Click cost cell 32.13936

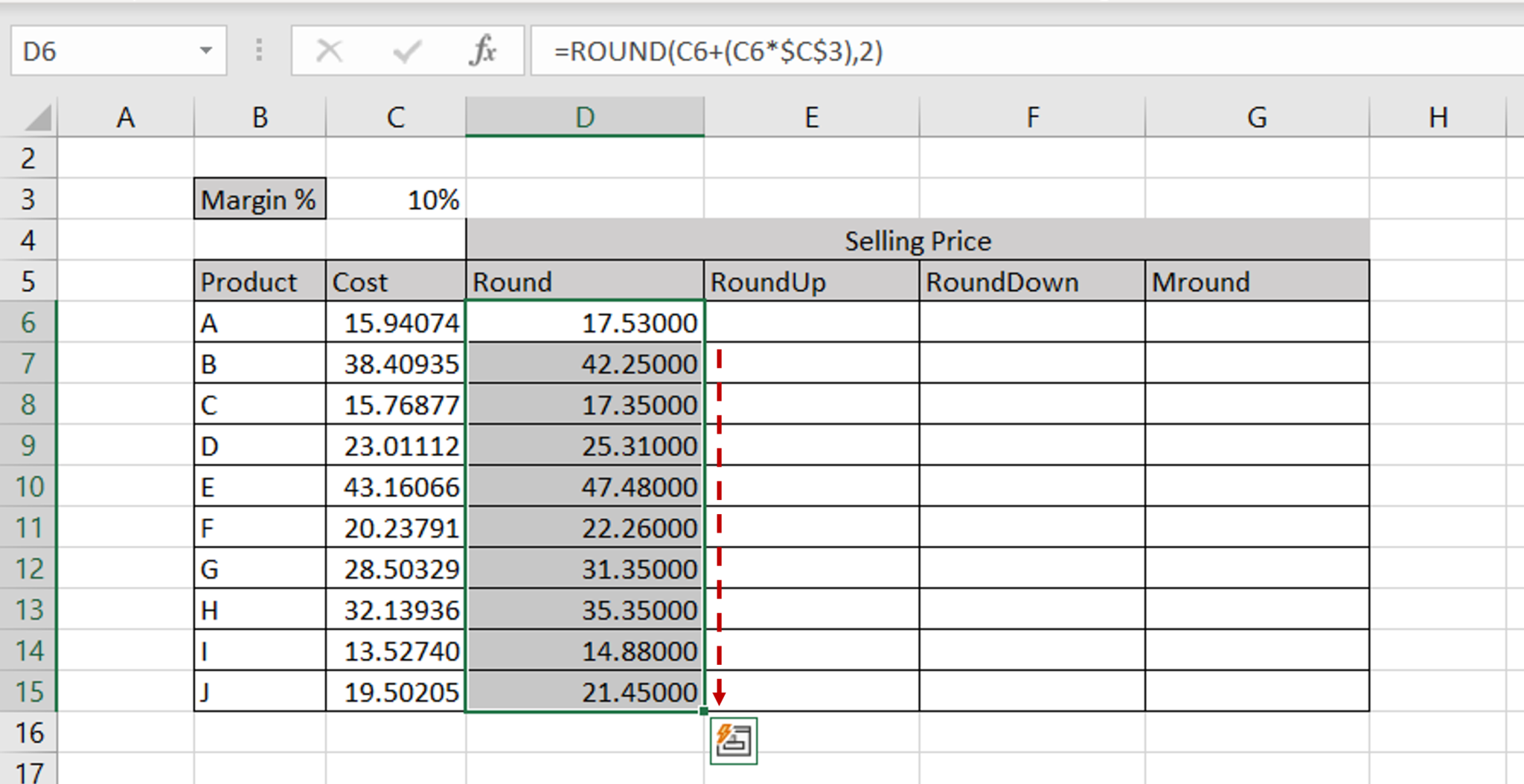point(396,609)
